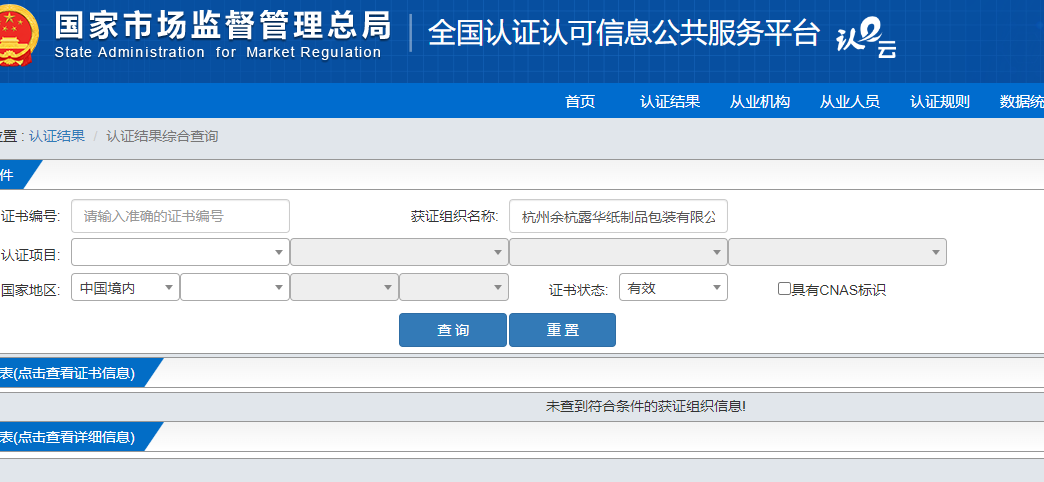Open the 中国境内 region dropdown
This screenshot has height=482, width=1044.
(125, 287)
